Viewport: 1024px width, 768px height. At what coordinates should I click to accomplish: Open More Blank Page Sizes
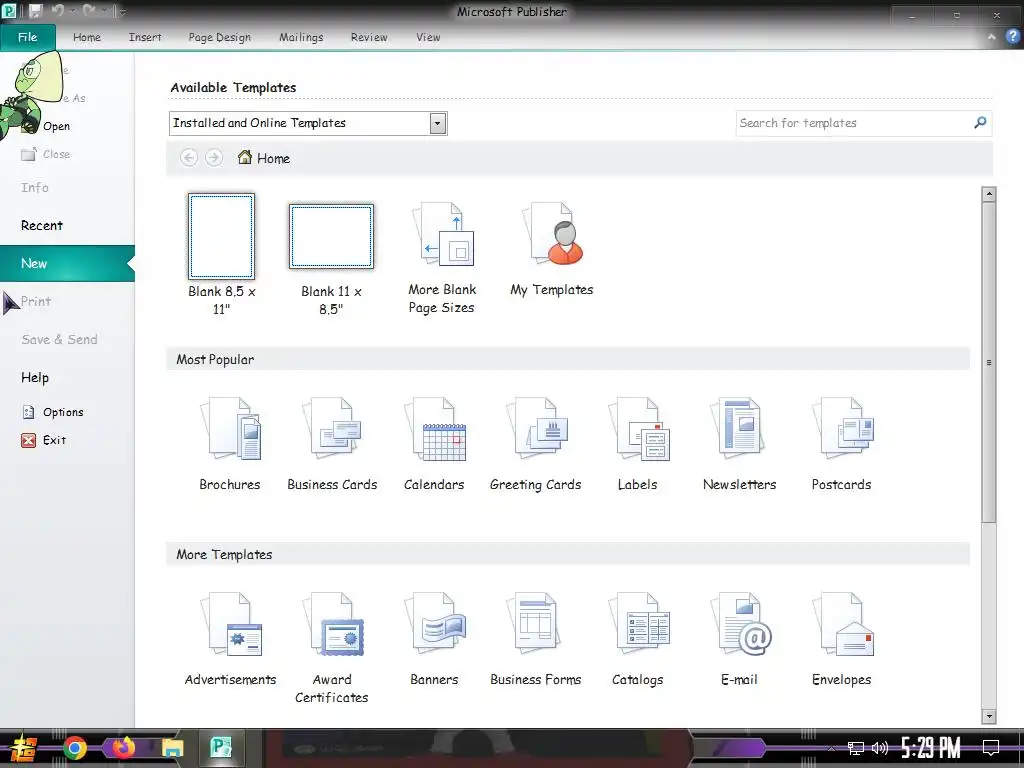442,257
